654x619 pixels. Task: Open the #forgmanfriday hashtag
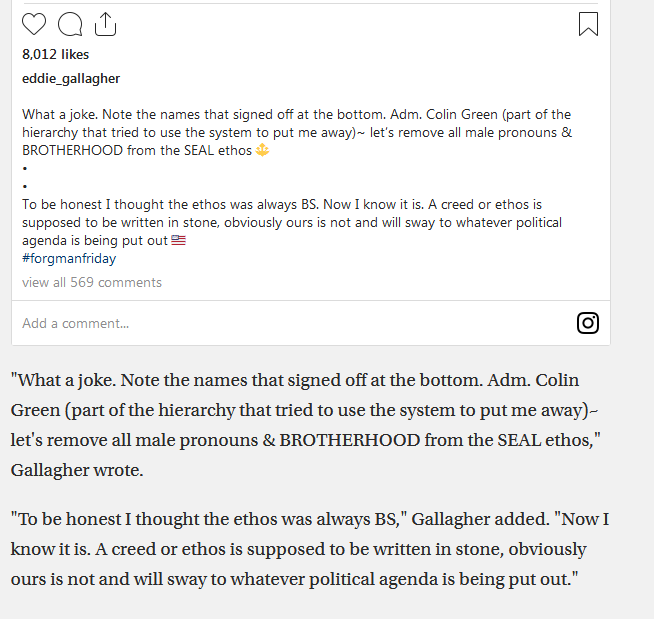[x=69, y=259]
